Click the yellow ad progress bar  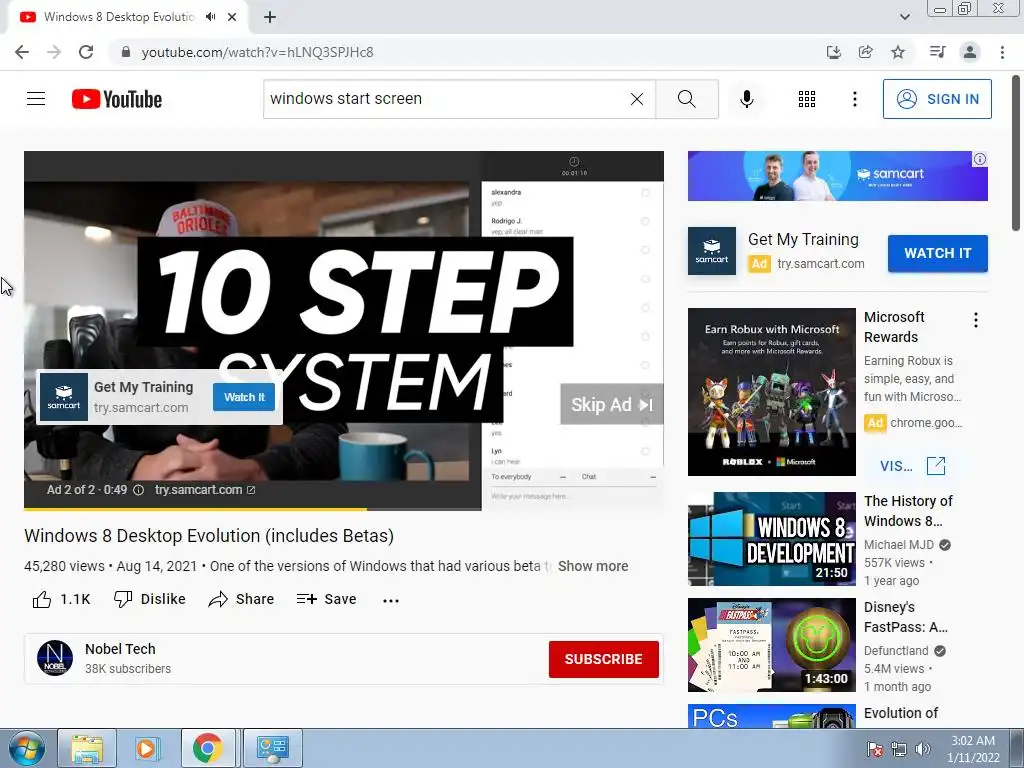pos(195,508)
